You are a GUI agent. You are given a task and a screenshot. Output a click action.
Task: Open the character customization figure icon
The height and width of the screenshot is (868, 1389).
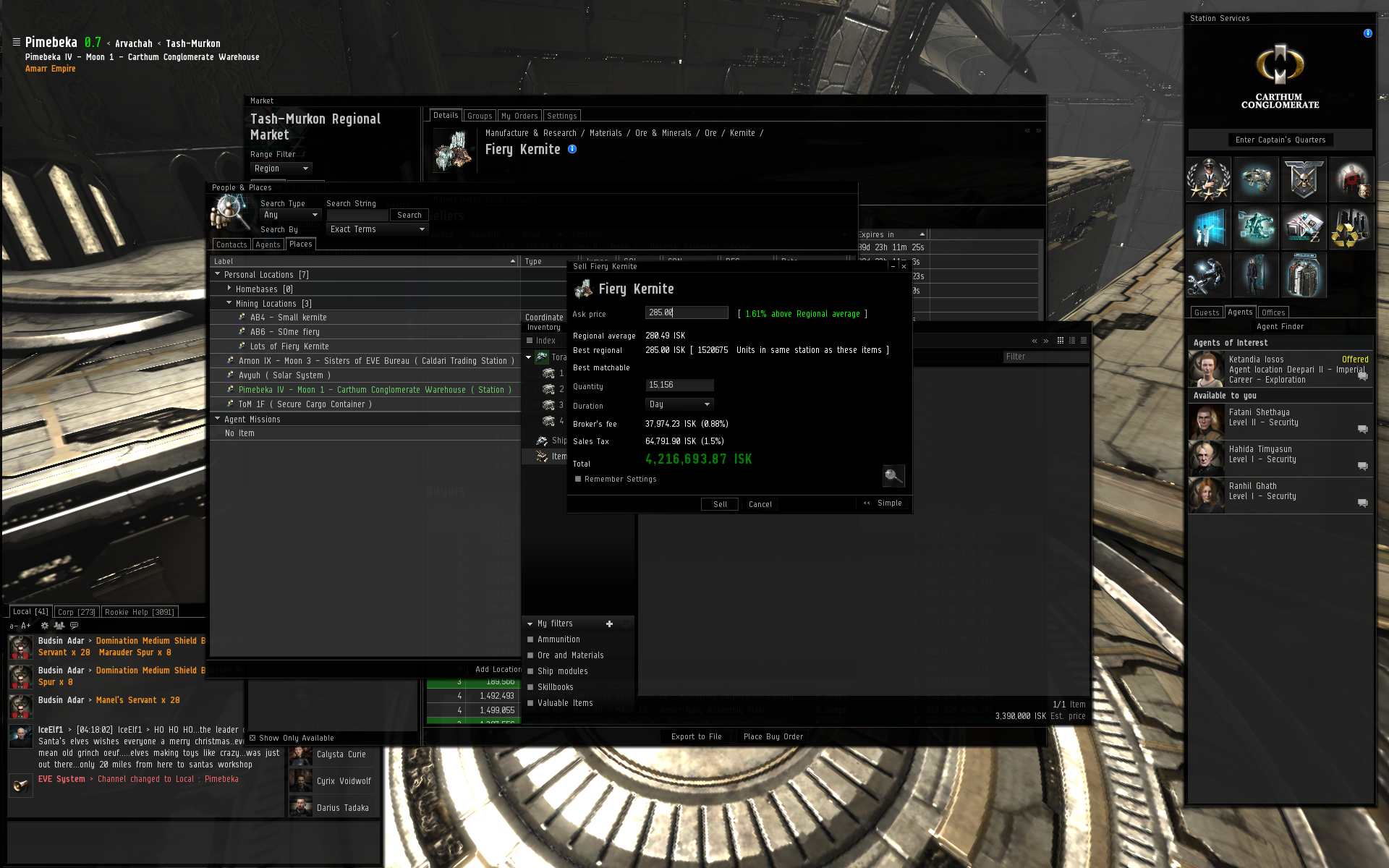[1255, 275]
